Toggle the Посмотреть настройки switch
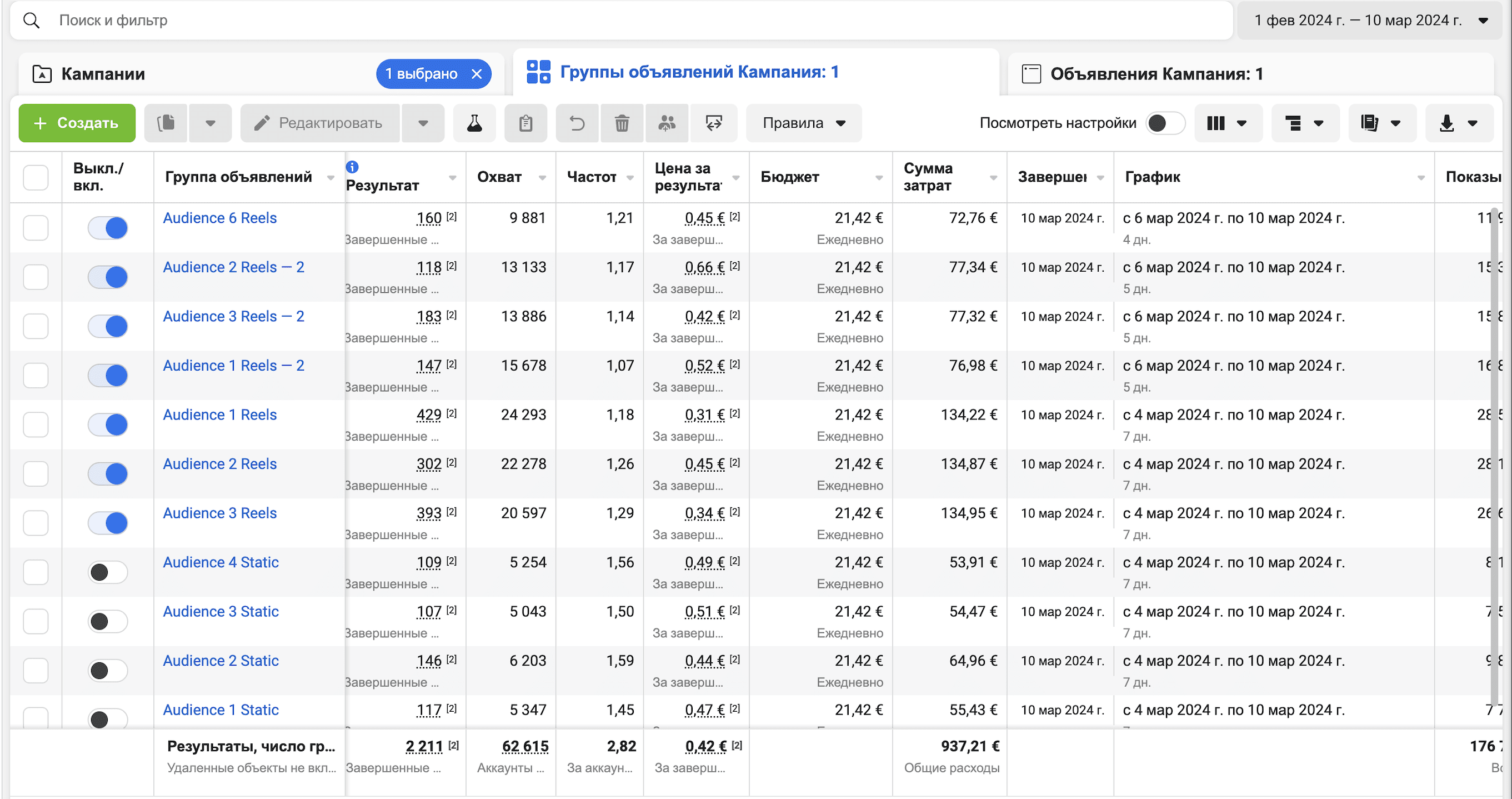This screenshot has height=799, width=1512. click(1164, 123)
